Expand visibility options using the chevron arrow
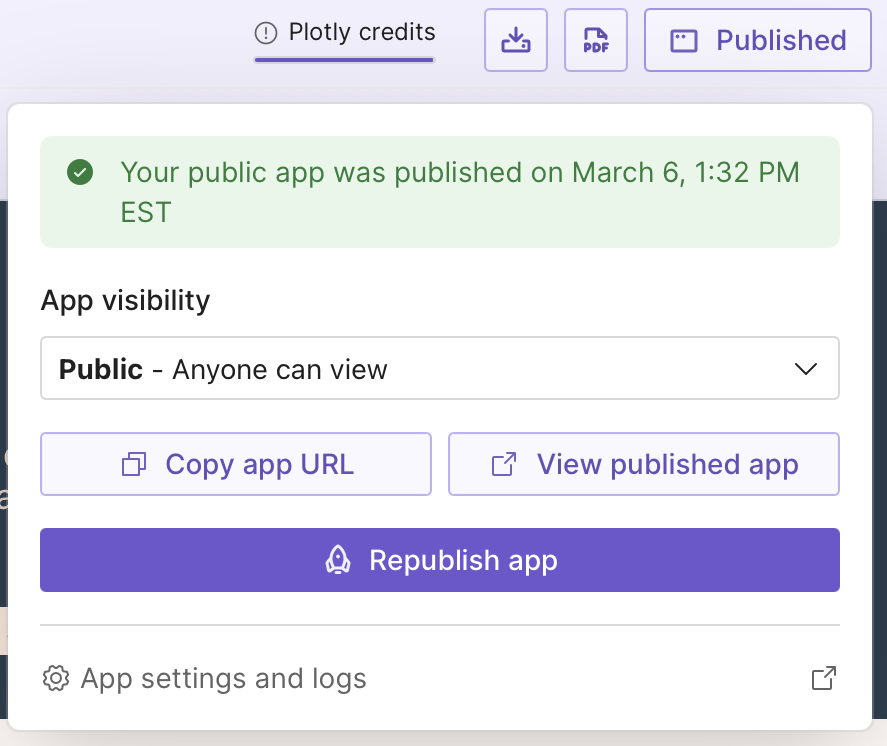 pyautogui.click(x=806, y=368)
